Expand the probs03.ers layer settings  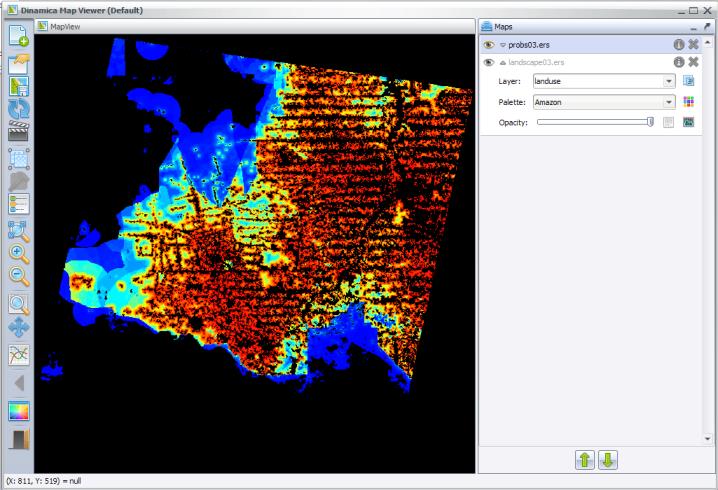504,45
